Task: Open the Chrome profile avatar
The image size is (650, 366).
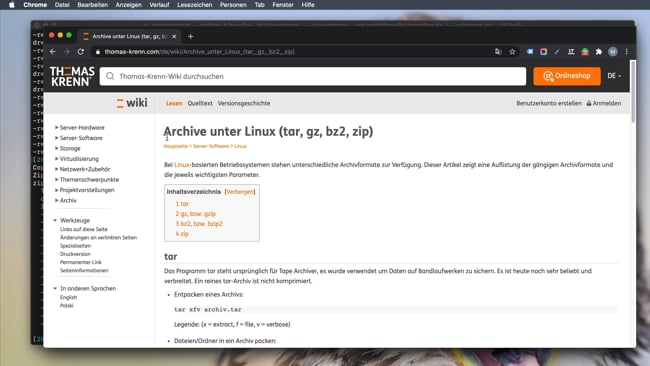Action: point(613,52)
